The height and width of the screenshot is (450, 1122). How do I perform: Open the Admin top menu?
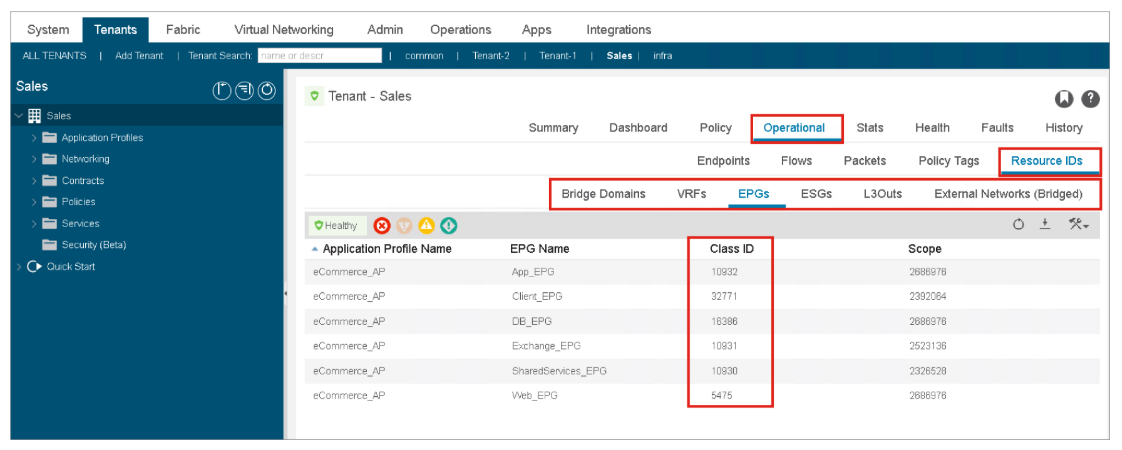tap(385, 29)
